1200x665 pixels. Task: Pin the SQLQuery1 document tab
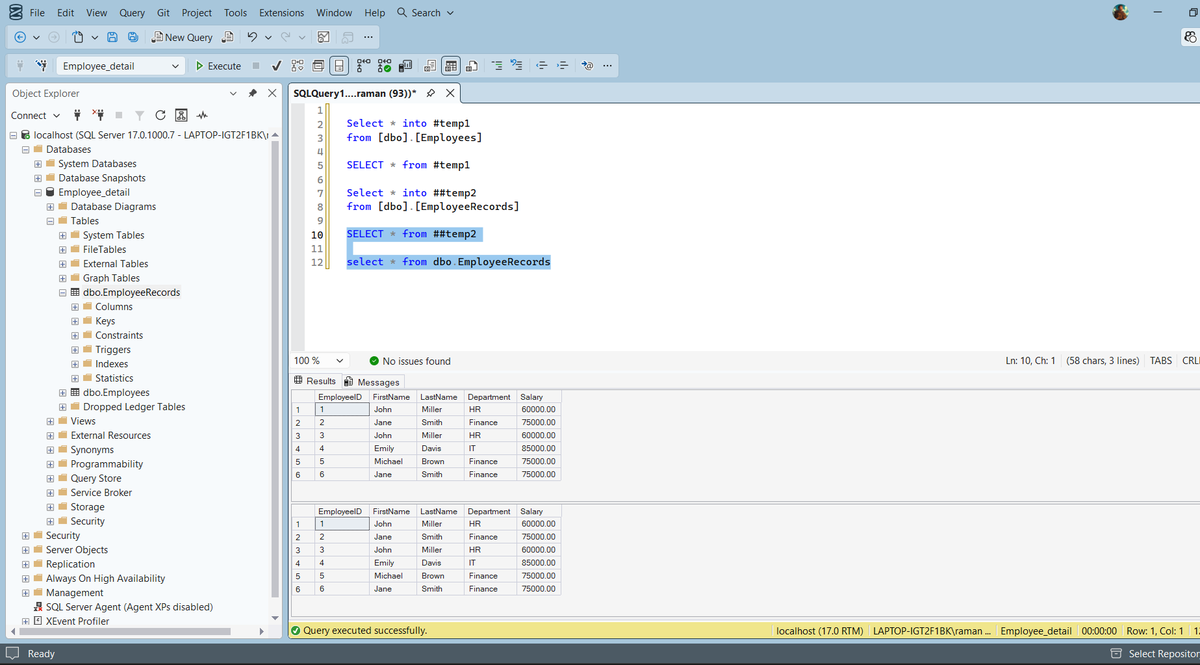coord(429,93)
